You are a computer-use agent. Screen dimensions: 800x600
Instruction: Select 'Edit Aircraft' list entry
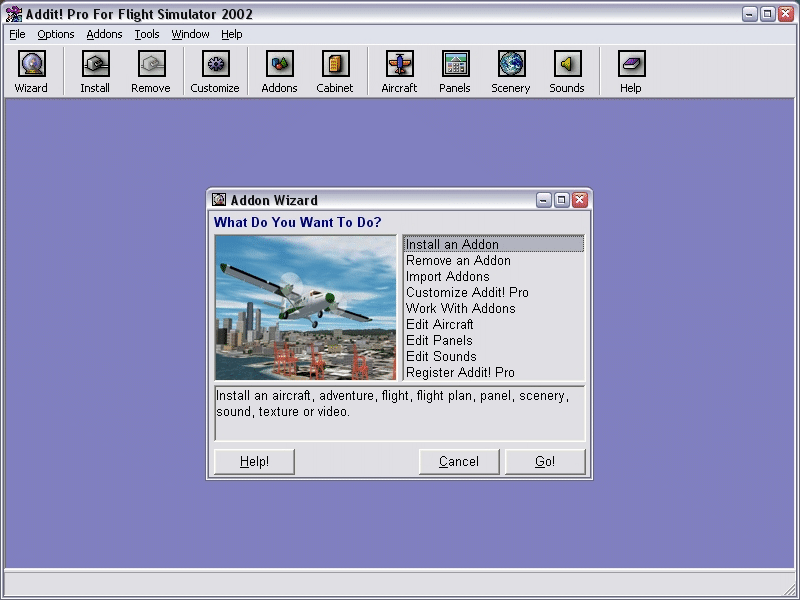(x=493, y=324)
